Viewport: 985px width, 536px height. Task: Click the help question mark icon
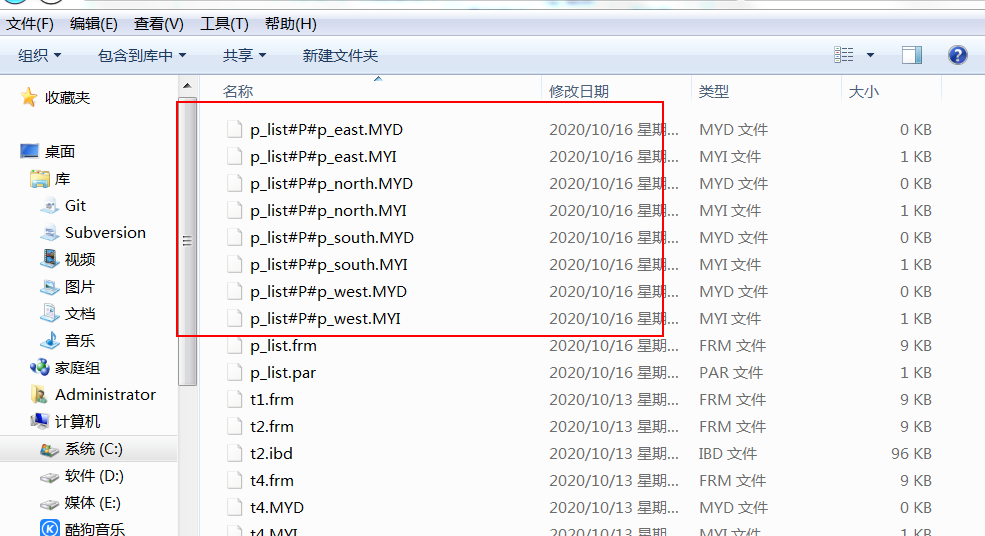957,55
